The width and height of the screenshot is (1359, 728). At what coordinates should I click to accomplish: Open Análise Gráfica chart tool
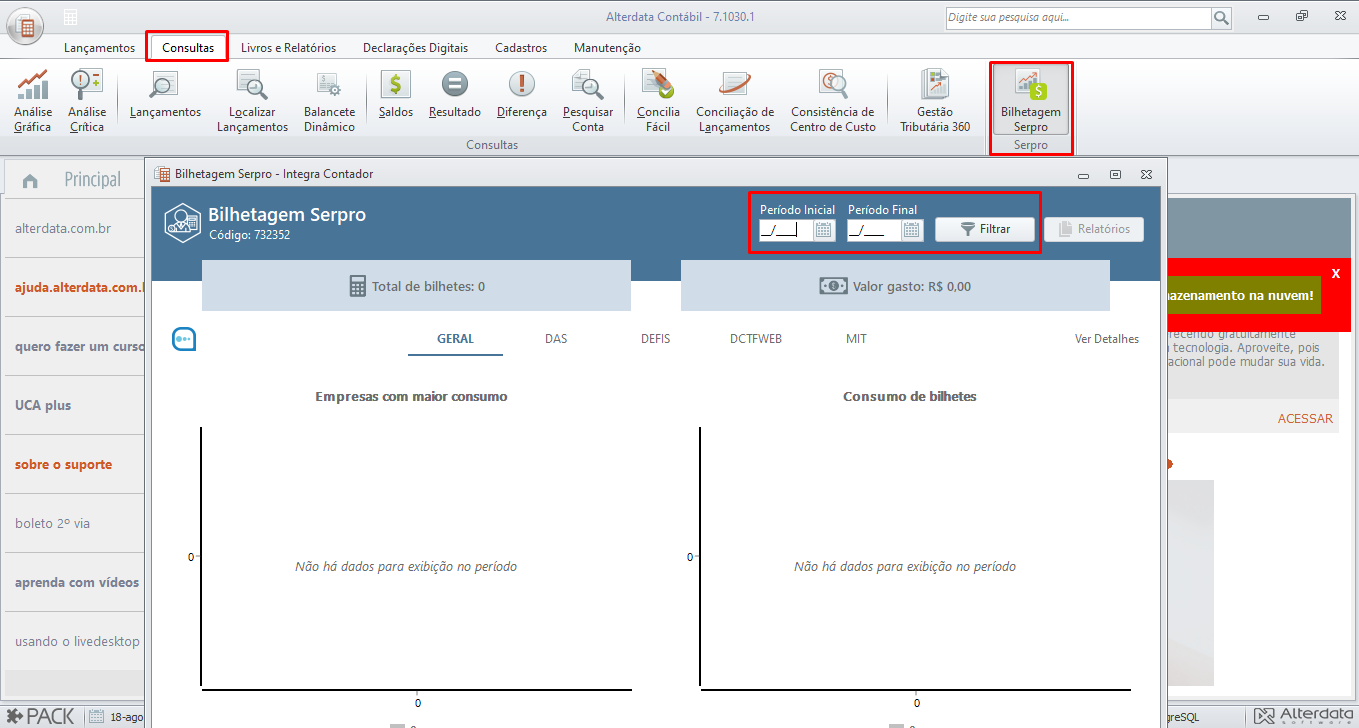click(33, 101)
